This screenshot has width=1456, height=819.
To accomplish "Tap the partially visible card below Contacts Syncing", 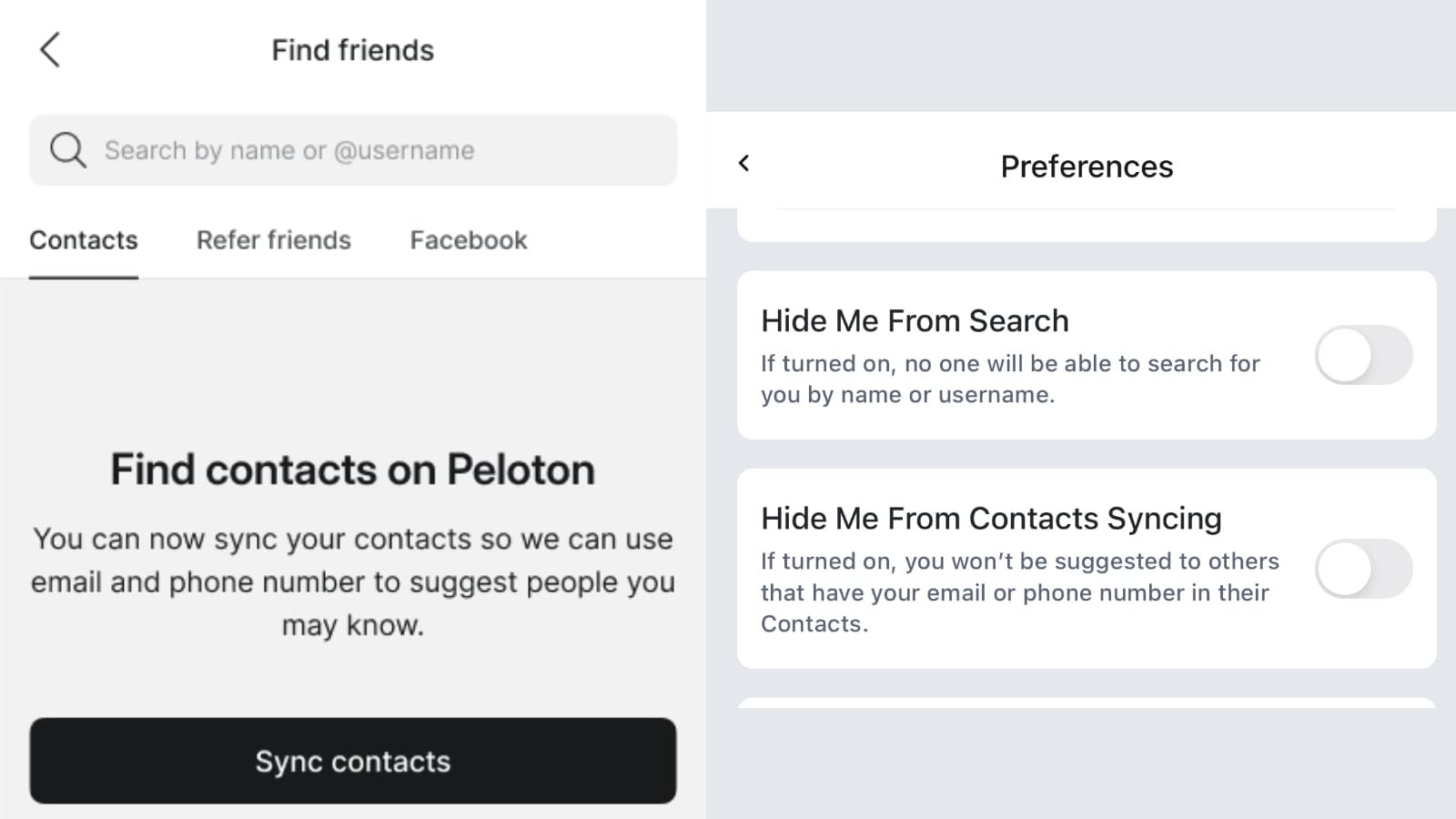I will 1087,703.
